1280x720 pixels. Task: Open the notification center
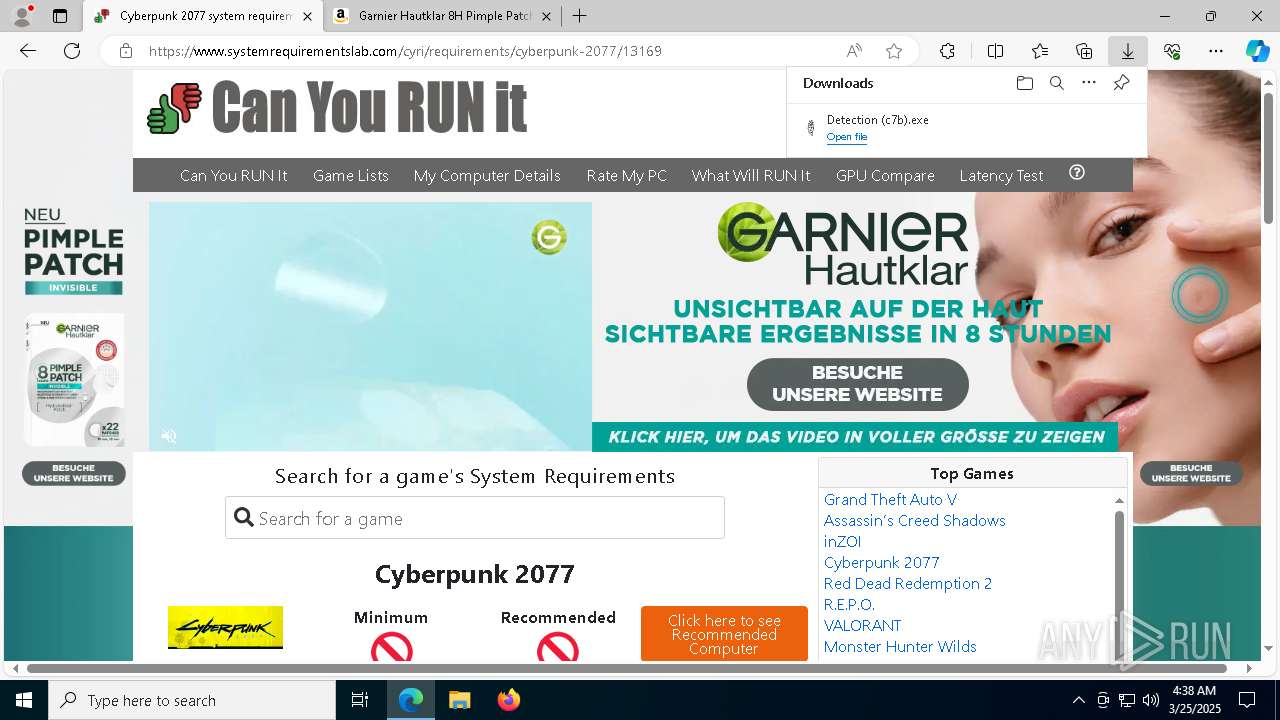(1247, 700)
